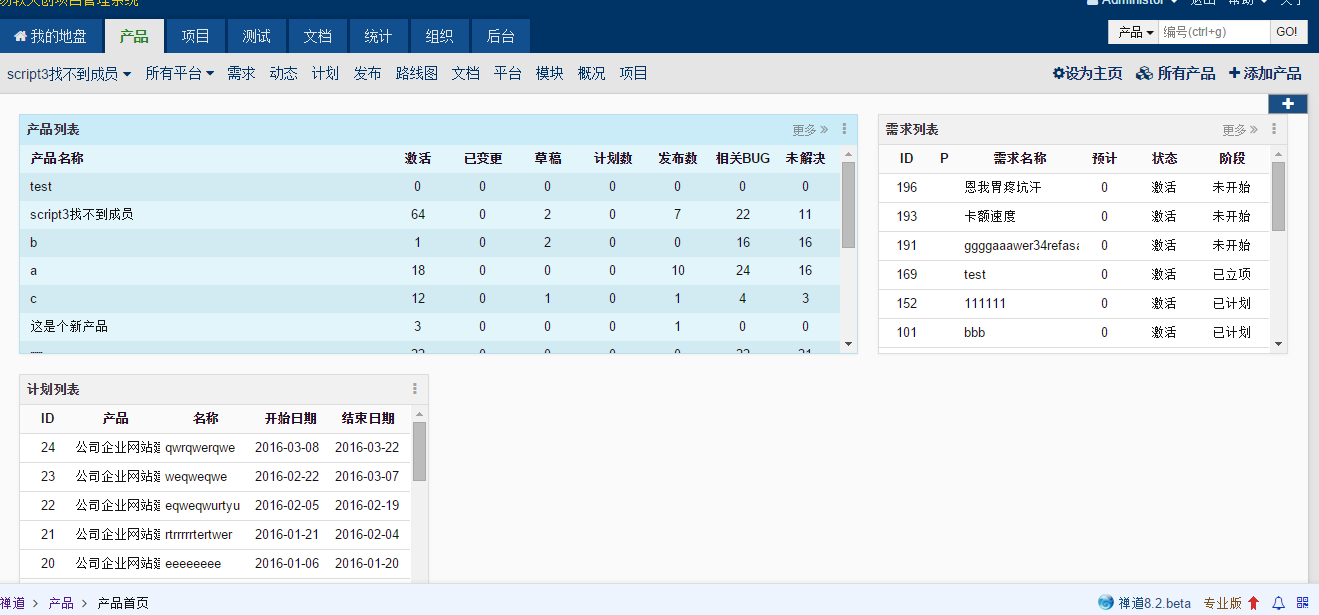Open 计划 in the sub menu
The height and width of the screenshot is (615, 1319).
[x=325, y=73]
